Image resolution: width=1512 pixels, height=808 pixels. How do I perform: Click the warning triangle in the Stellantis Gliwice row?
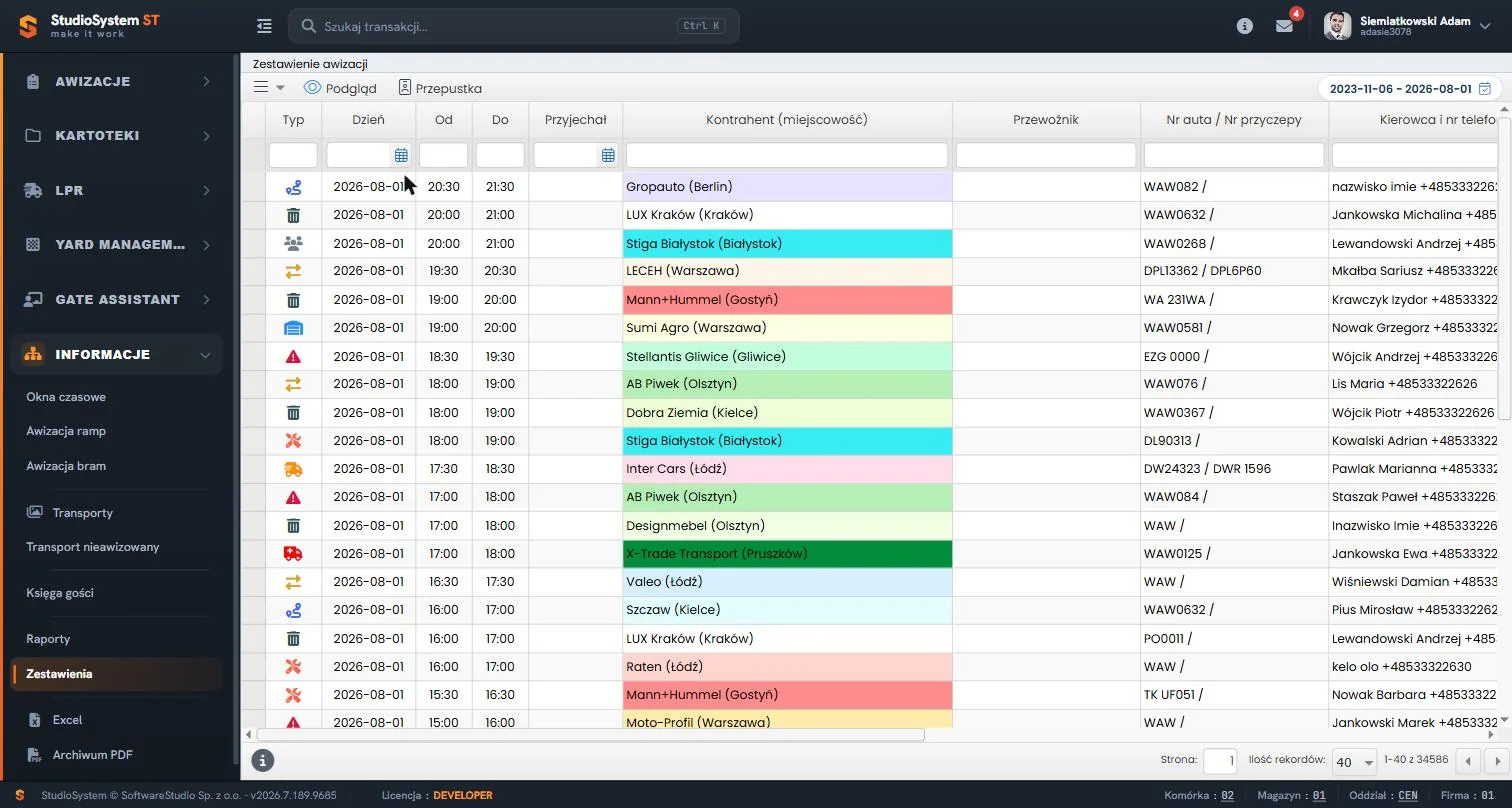coord(293,356)
